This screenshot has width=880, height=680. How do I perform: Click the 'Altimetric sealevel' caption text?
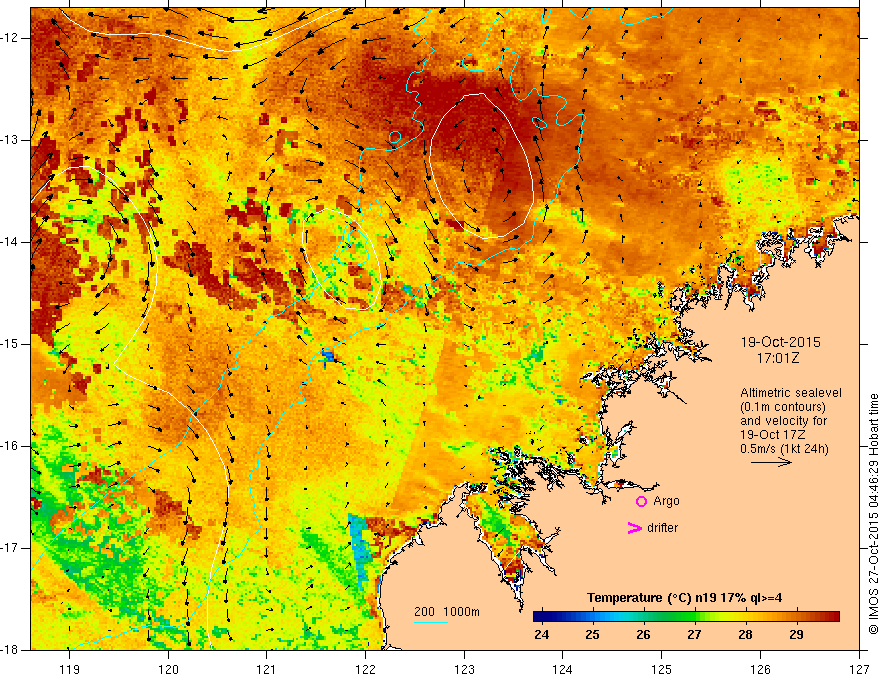pos(791,393)
